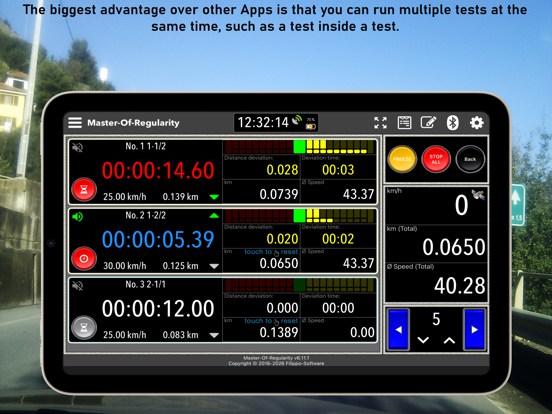Increase the value 5 with up chevron

[449, 340]
